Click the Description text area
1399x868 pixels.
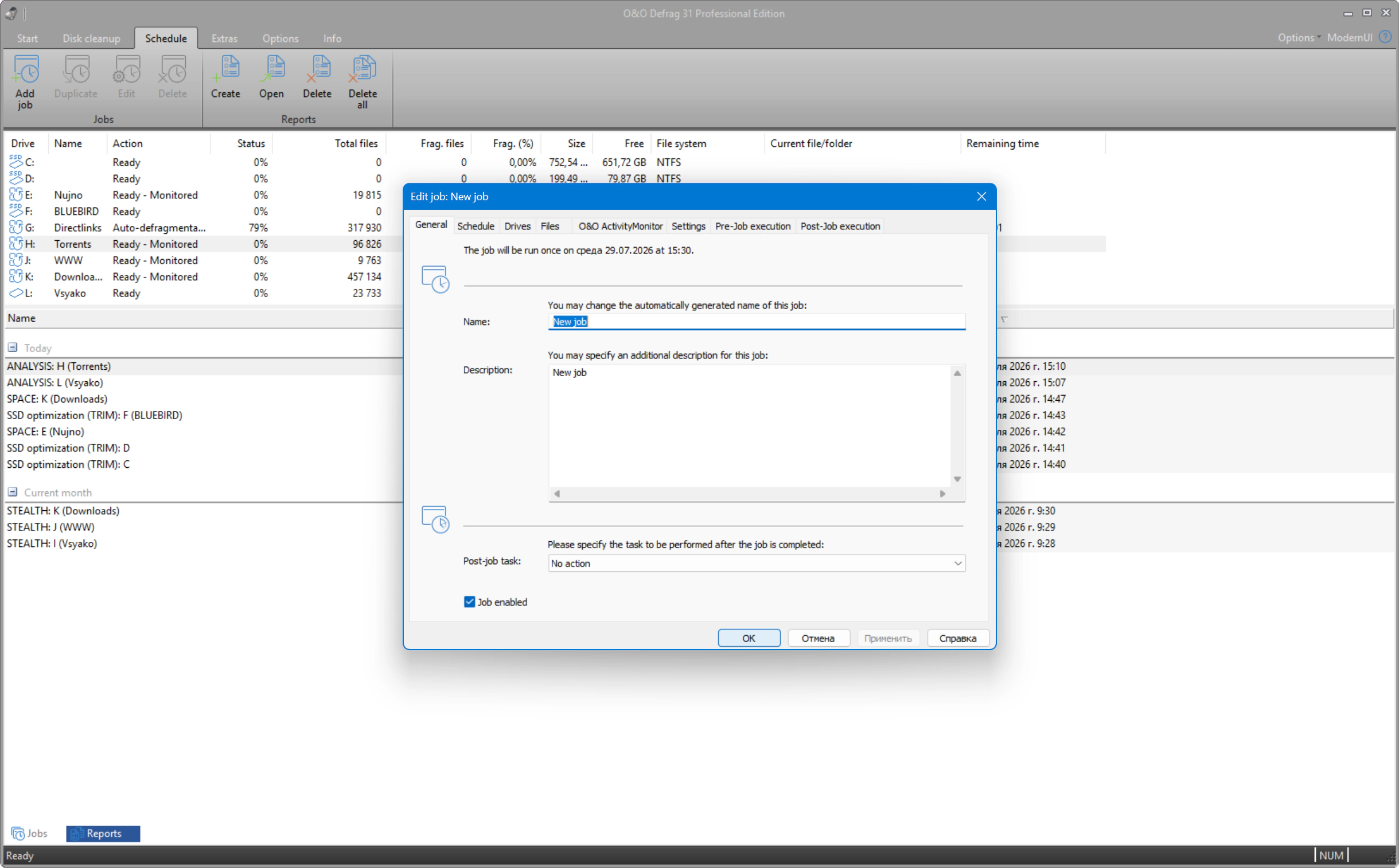coord(750,425)
